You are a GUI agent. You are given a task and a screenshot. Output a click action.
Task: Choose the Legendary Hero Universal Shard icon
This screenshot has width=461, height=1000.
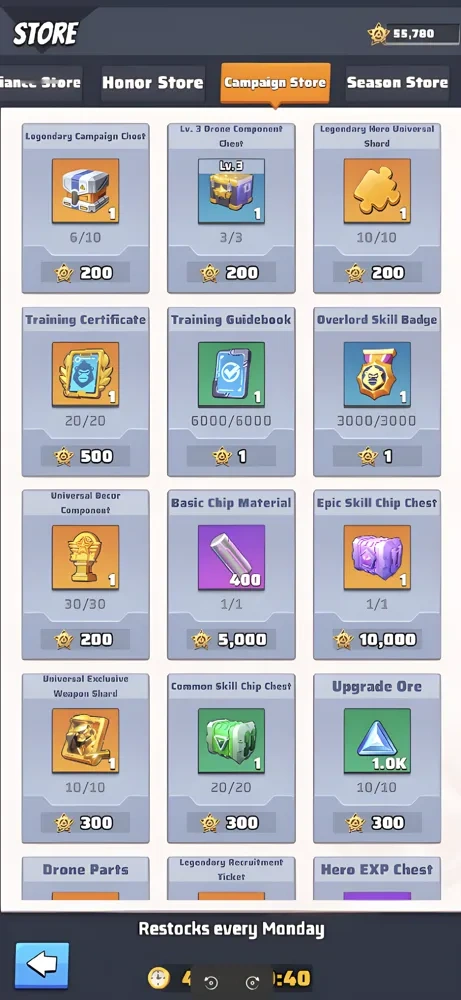(377, 191)
